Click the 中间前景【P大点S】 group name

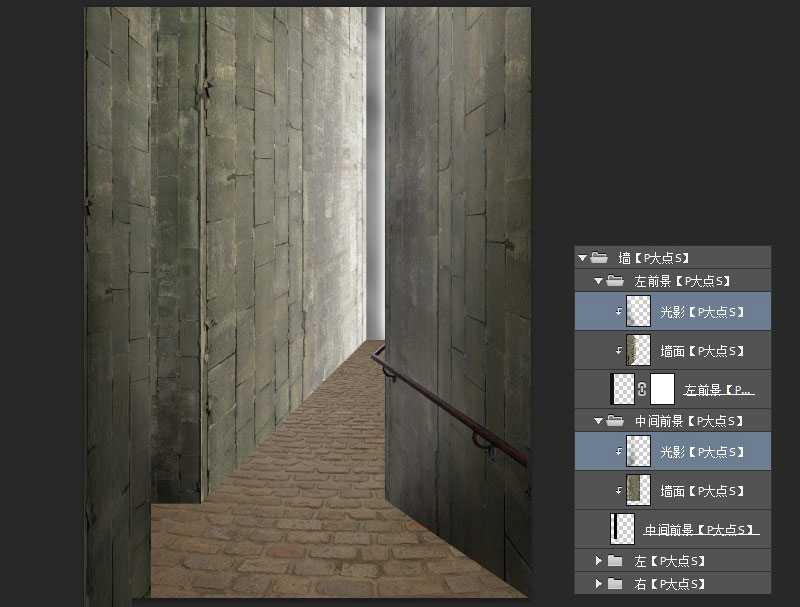pyautogui.click(x=689, y=421)
